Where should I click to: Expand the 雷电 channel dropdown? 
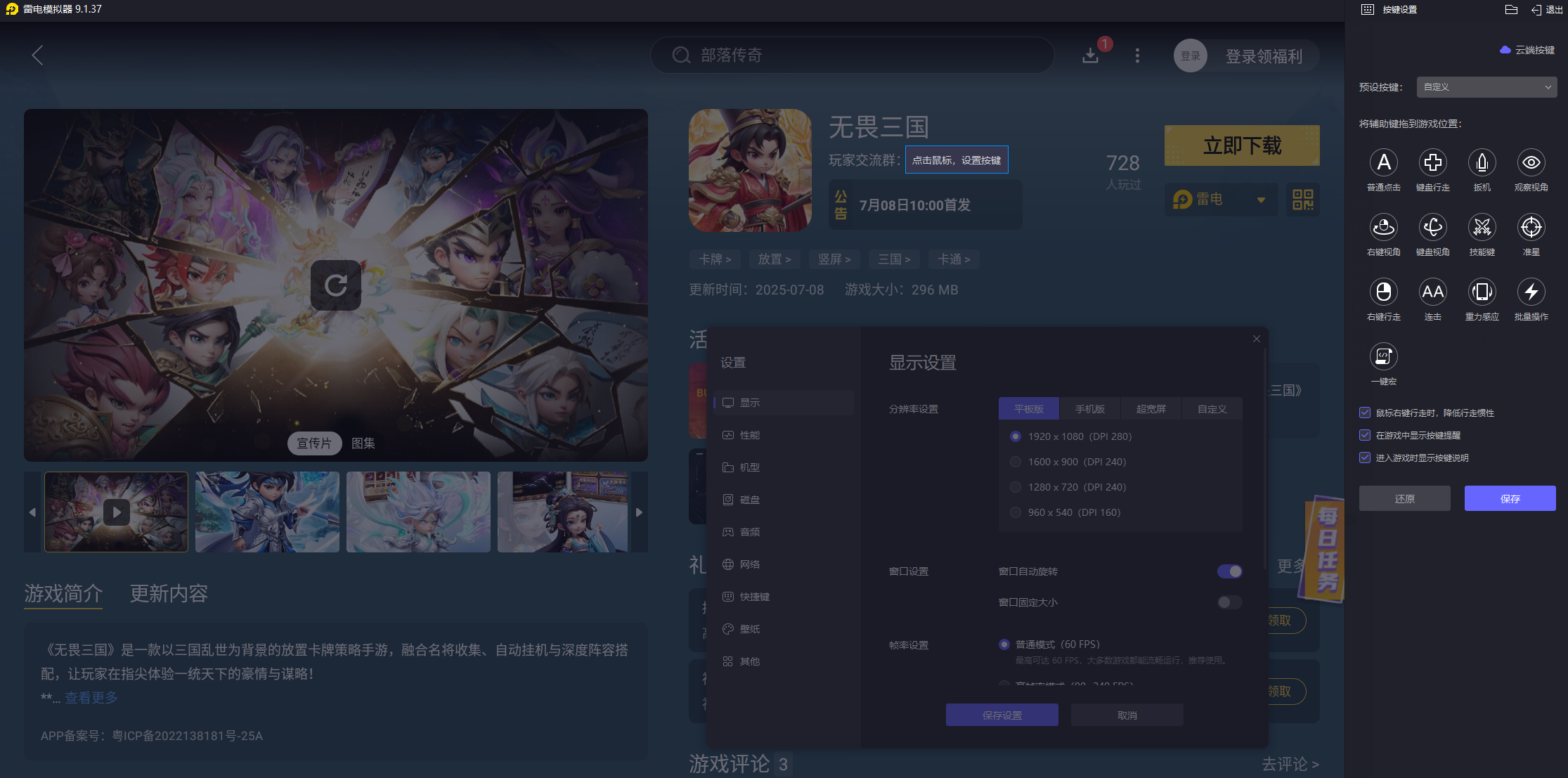[x=1221, y=200]
